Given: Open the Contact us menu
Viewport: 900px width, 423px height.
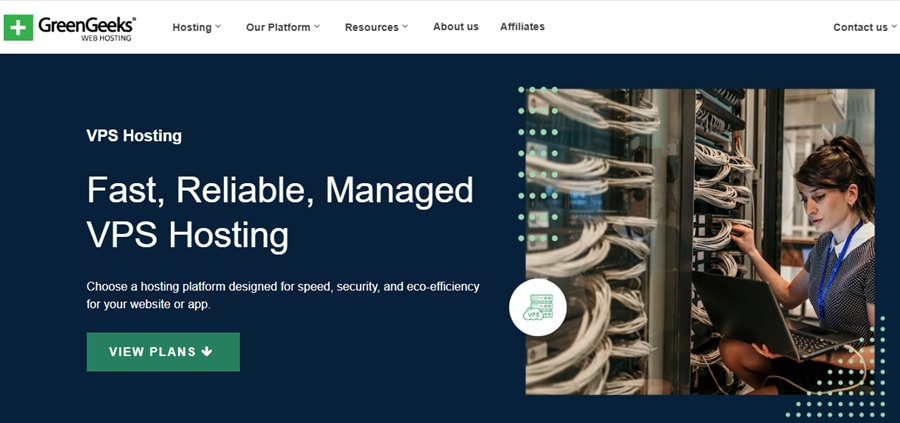Looking at the screenshot, I should click(x=860, y=27).
